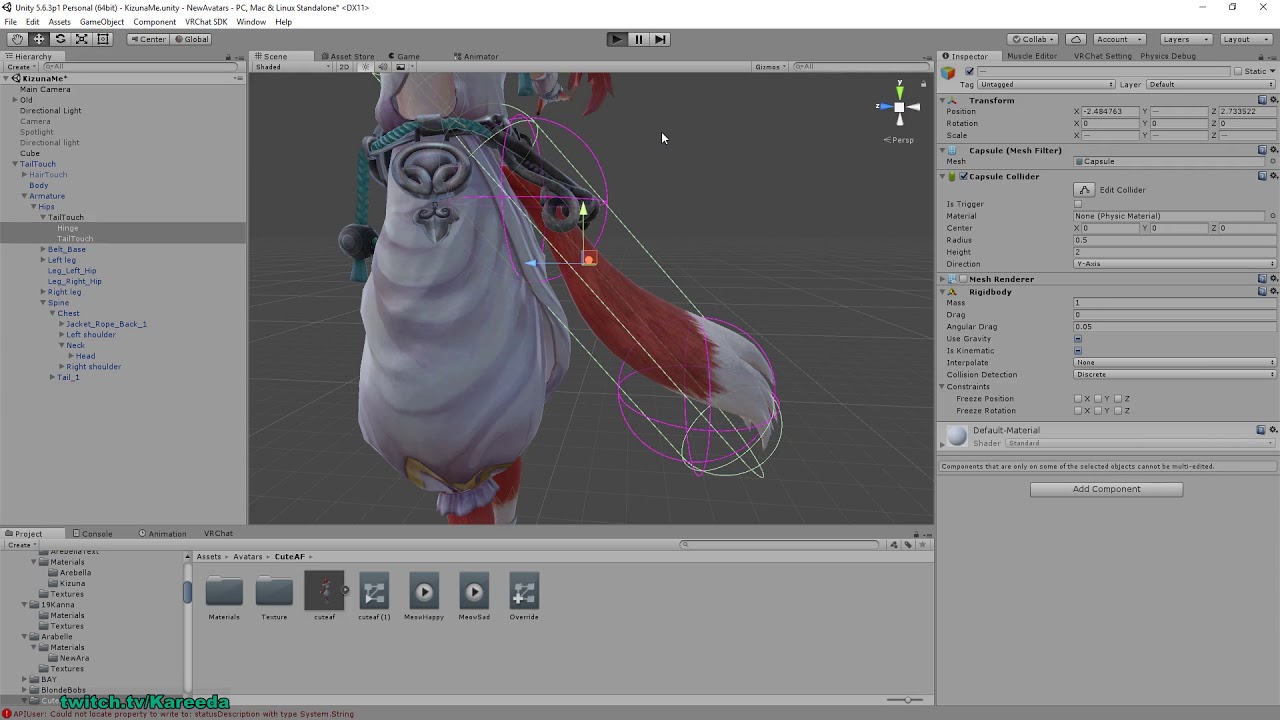The height and width of the screenshot is (720, 1280).
Task: Toggle the Capsule Collider enabled checkbox
Action: [x=964, y=177]
